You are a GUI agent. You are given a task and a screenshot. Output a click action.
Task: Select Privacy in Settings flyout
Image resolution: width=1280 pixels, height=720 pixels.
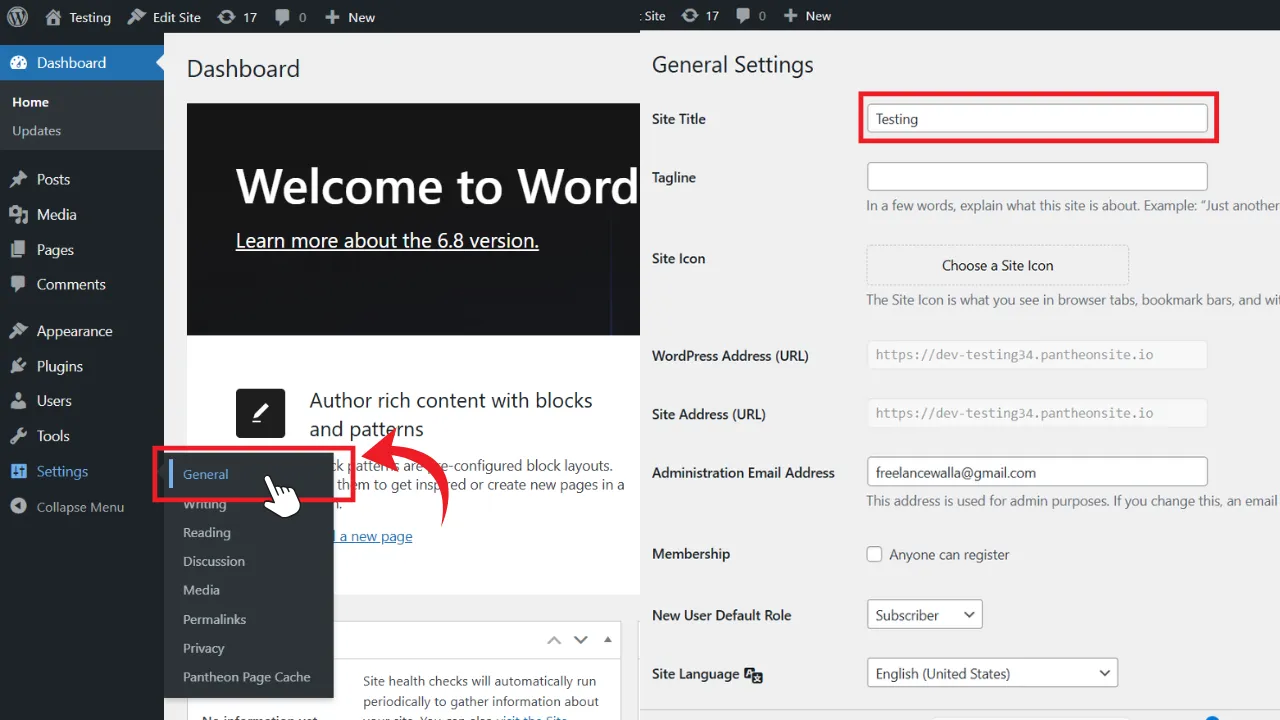point(204,649)
